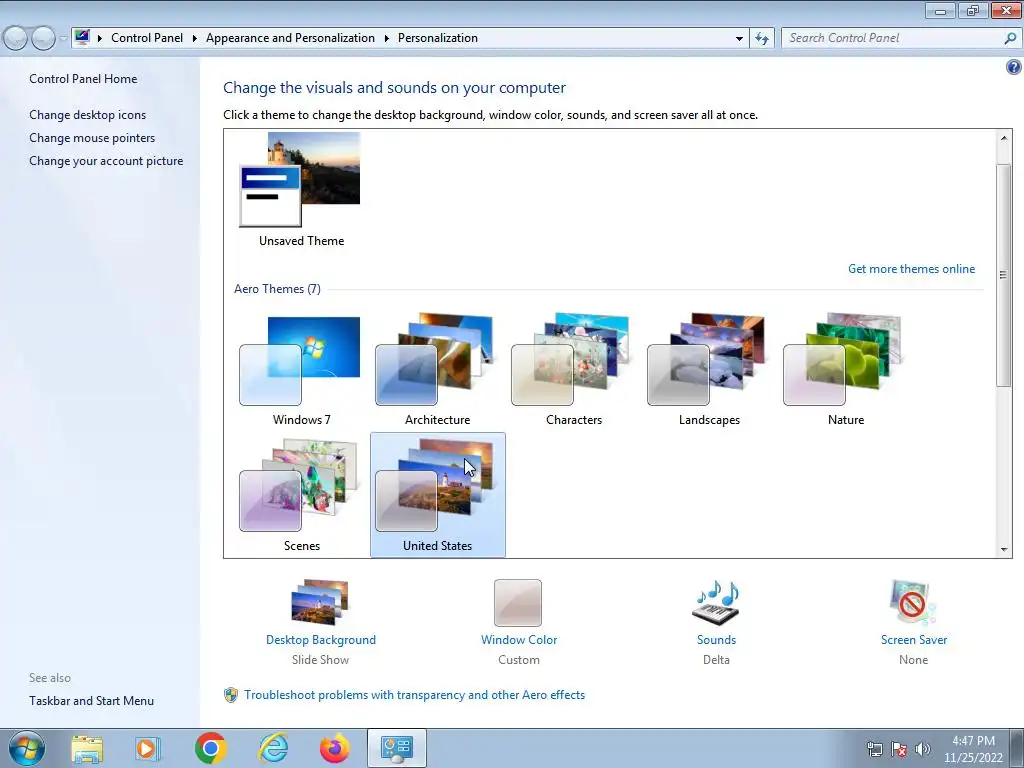The height and width of the screenshot is (768, 1024).
Task: Click the control panel icon in address bar
Action: tap(82, 37)
